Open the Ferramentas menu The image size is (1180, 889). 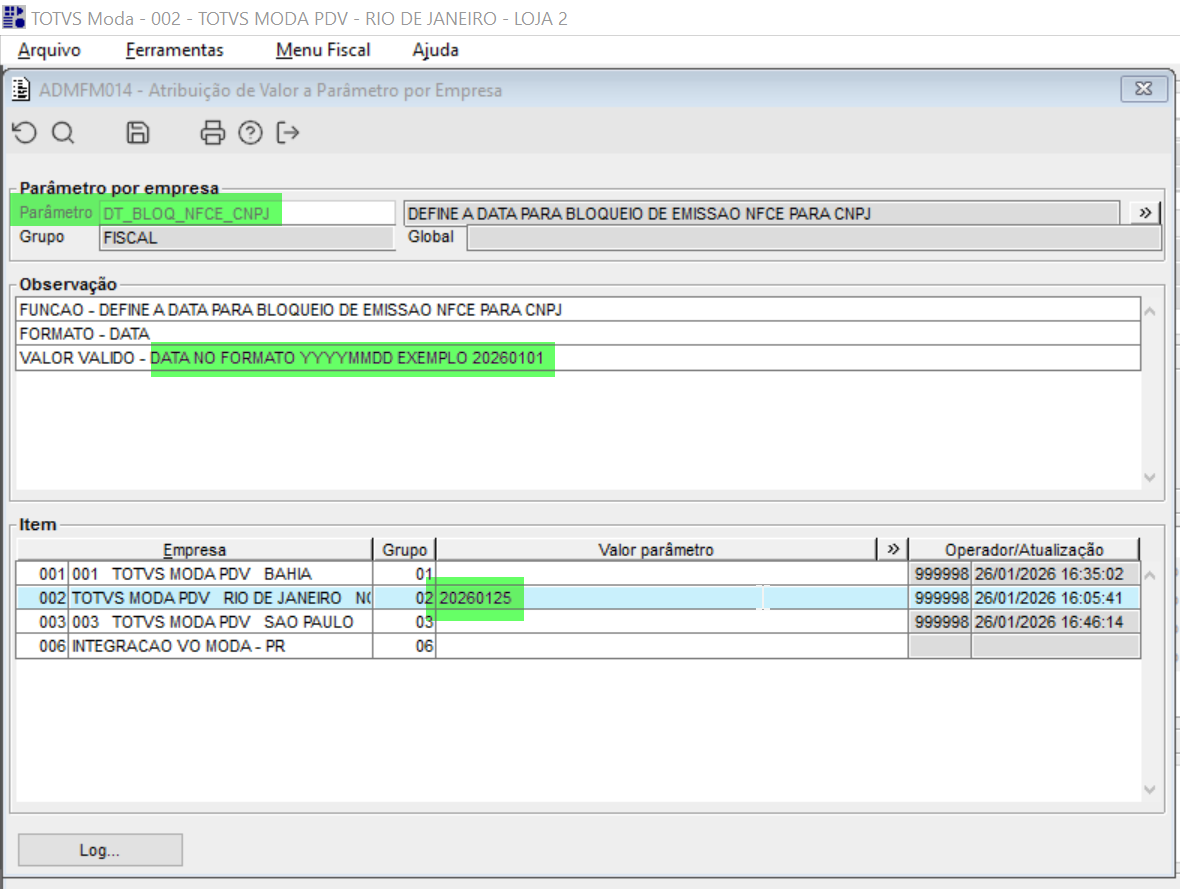coord(175,50)
